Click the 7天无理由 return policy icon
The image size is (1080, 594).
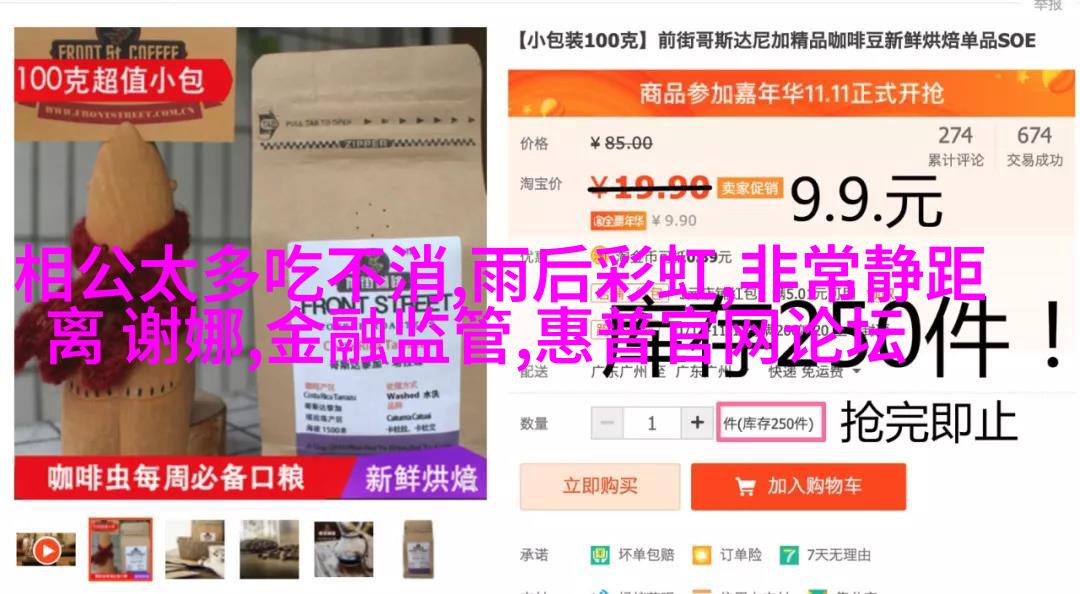click(789, 555)
